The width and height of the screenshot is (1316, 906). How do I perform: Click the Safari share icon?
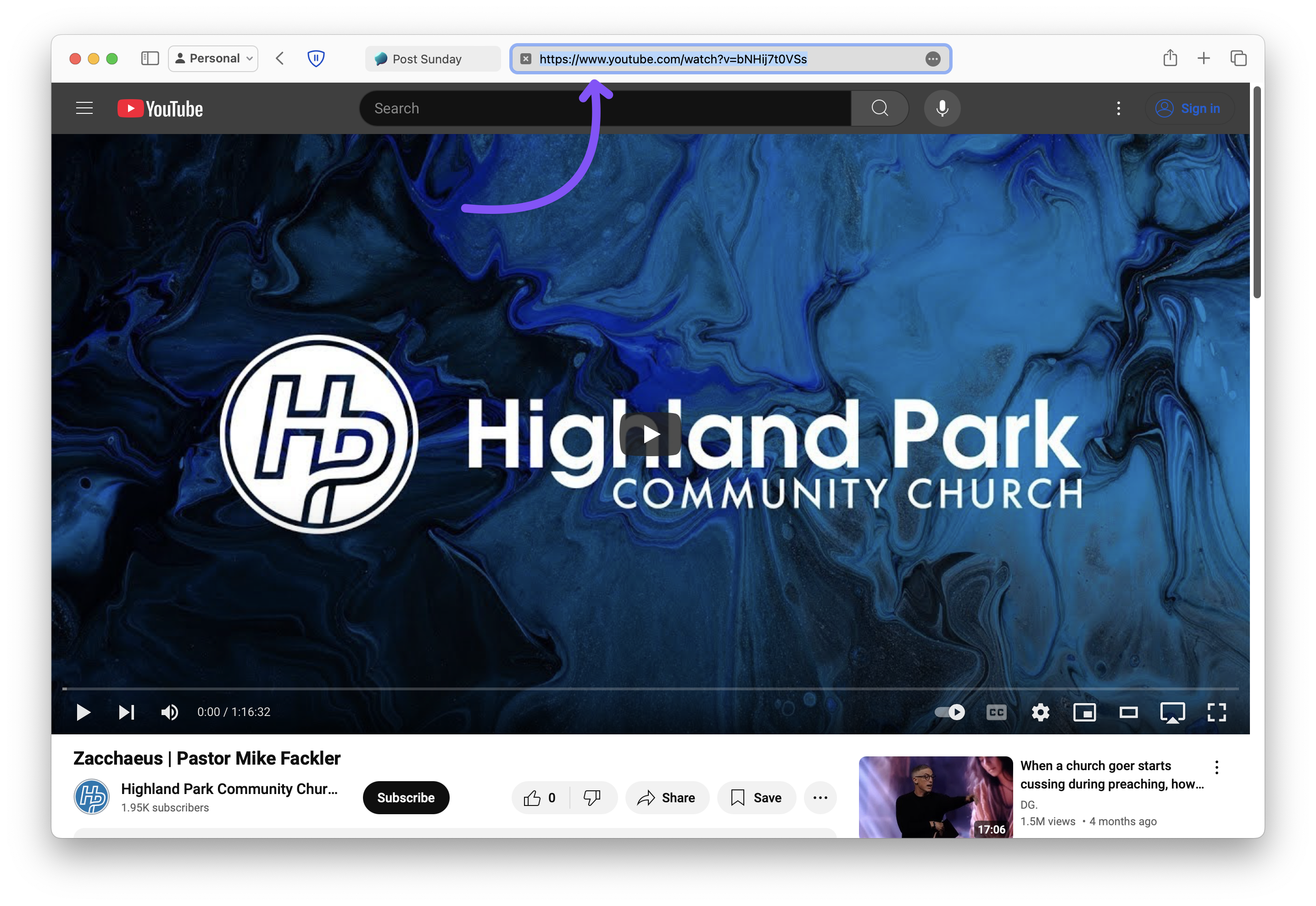(x=1170, y=58)
